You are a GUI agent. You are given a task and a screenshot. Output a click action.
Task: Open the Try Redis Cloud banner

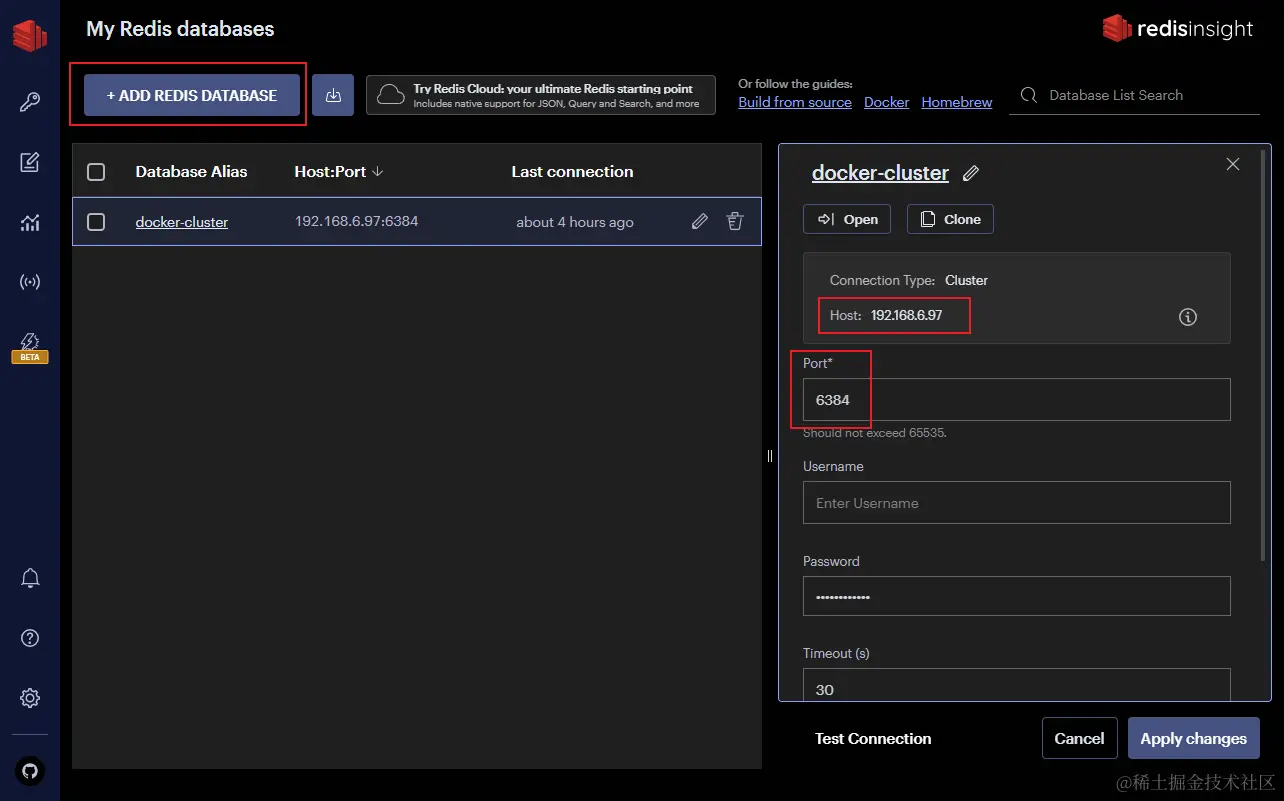(x=541, y=95)
